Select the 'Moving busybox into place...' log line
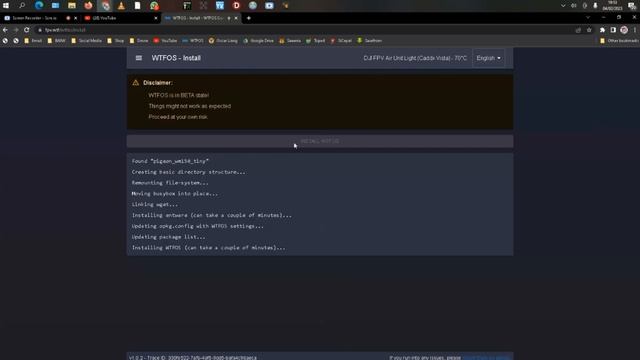The image size is (640, 360). click(x=175, y=193)
